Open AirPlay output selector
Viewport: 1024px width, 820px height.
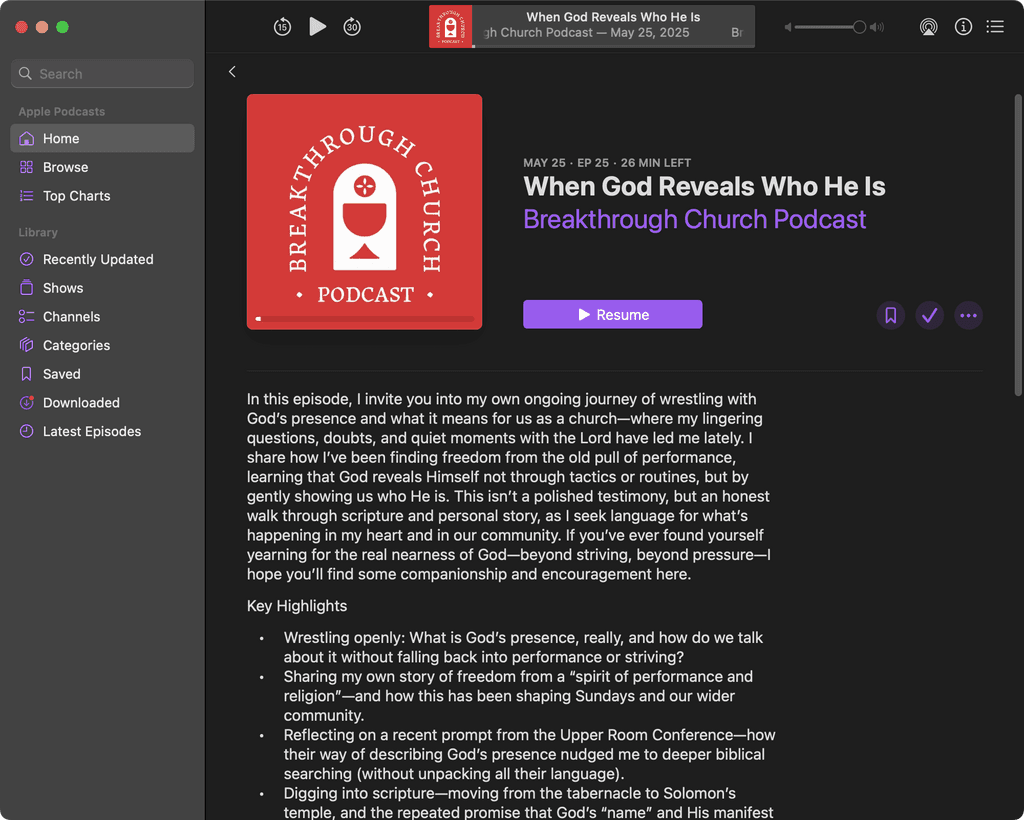pyautogui.click(x=928, y=27)
